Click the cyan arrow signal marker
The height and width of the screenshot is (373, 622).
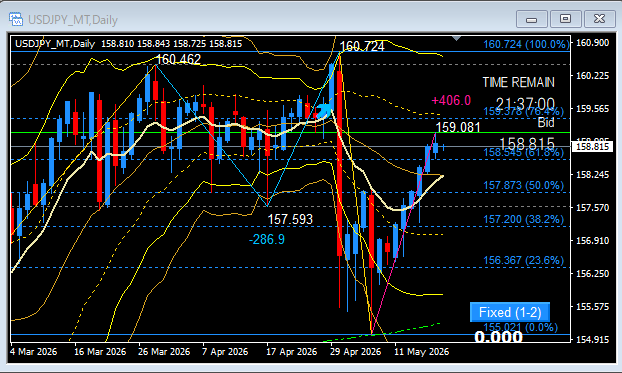tap(324, 111)
